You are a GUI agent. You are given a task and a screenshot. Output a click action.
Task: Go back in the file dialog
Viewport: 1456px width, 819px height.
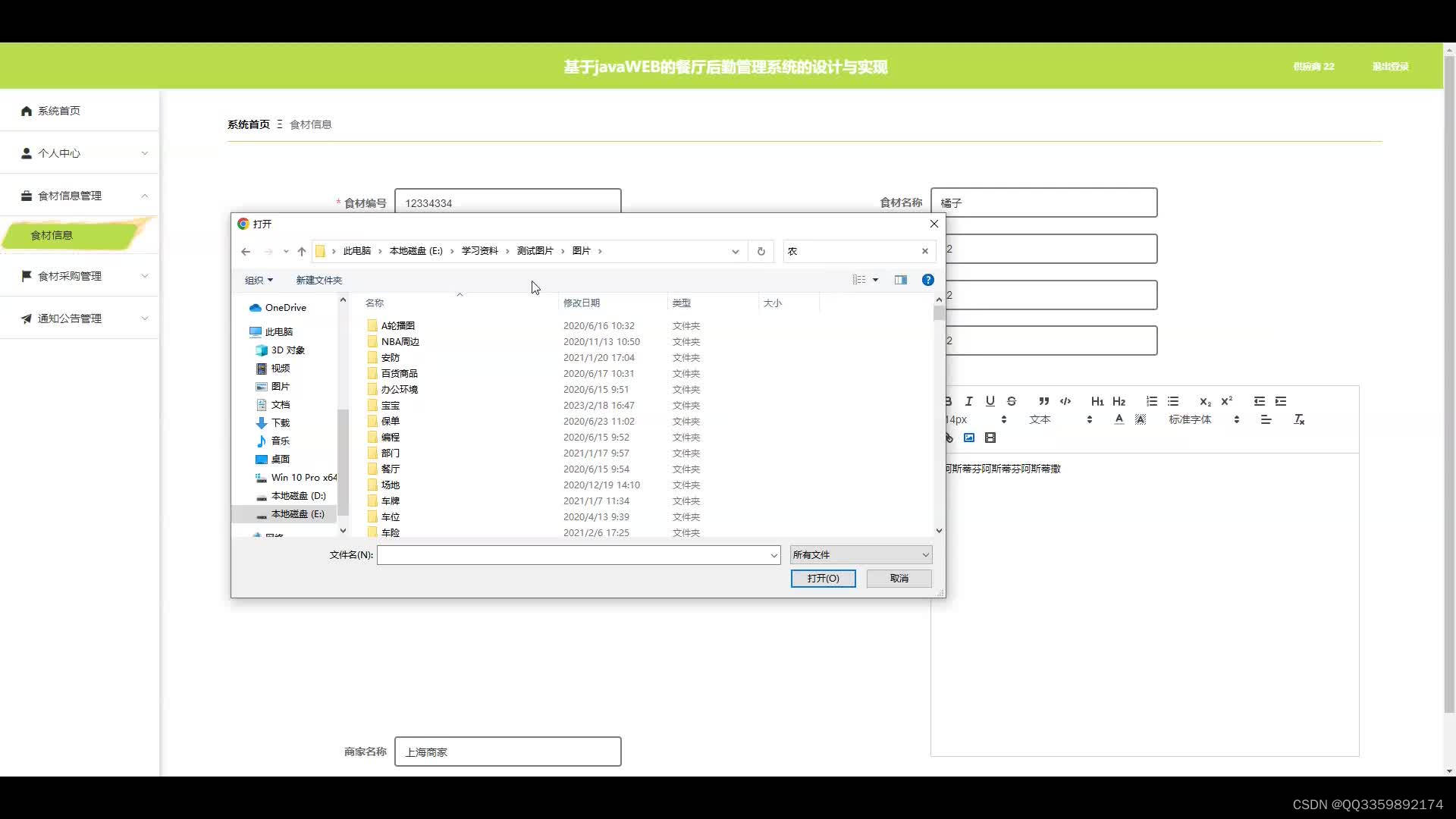(x=246, y=252)
